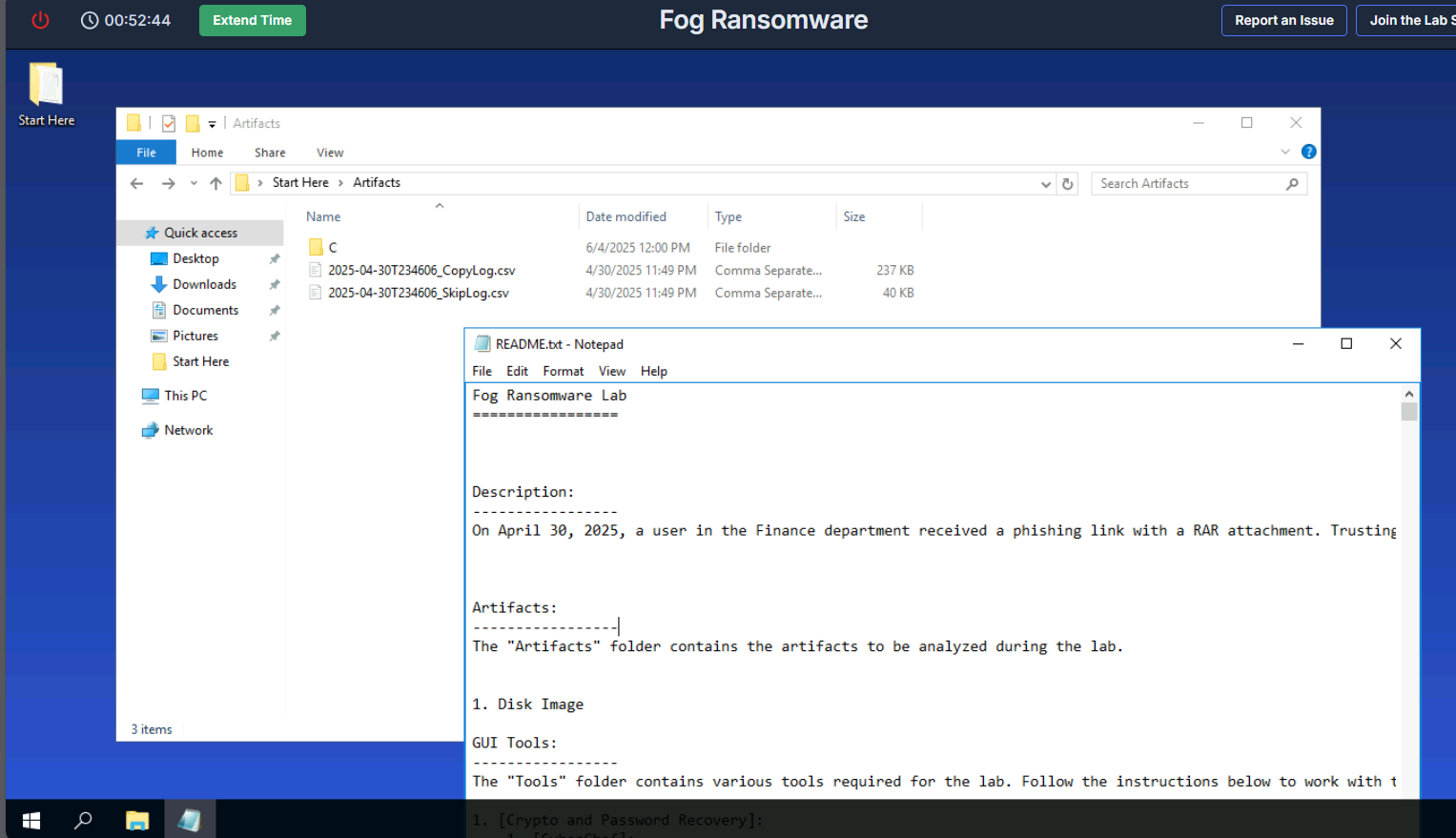Open the Customize Quick Access Toolbar dropdown
This screenshot has width=1456, height=838.
pos(212,124)
